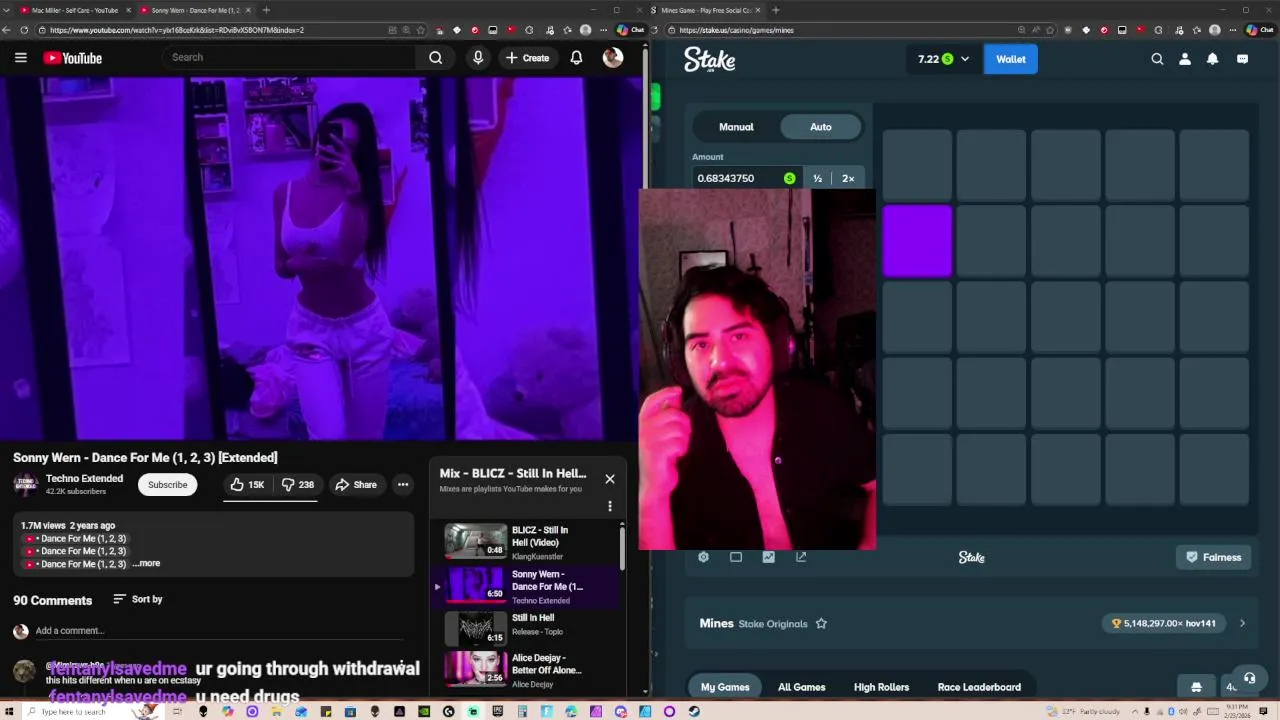Open Stake live support headset
1280x720 pixels.
pyautogui.click(x=1249, y=678)
